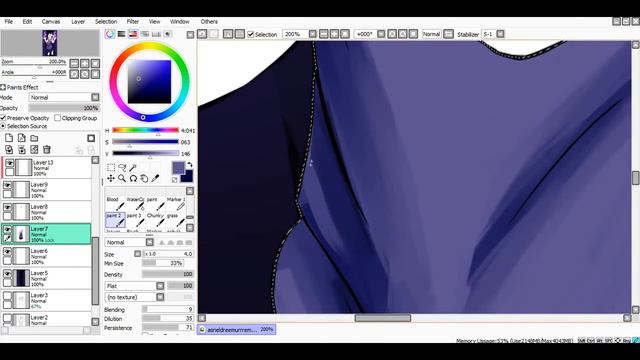The image size is (640, 360).
Task: Click the canvas horizontal scrollbar thumb
Action: (x=382, y=318)
